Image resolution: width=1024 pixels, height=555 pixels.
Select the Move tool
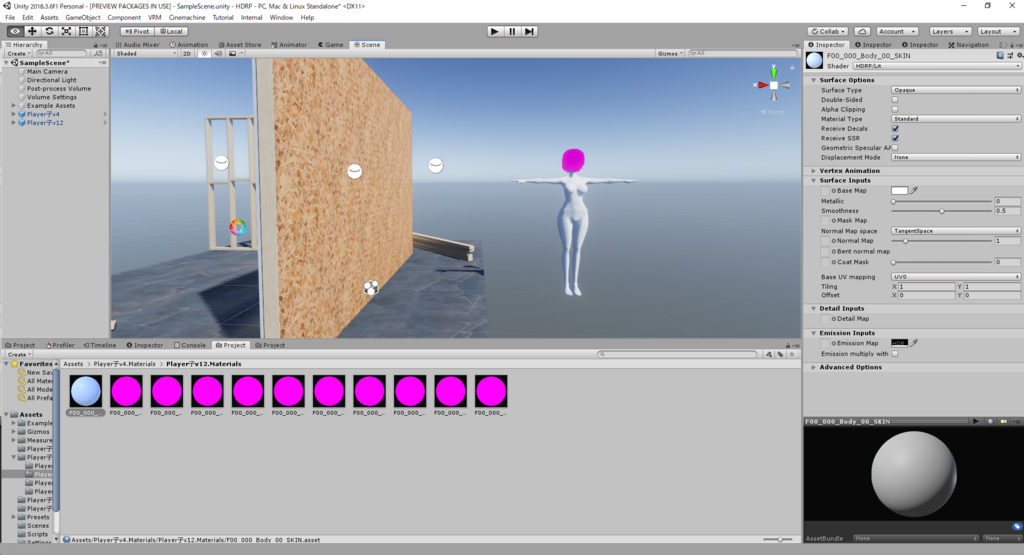tap(32, 31)
